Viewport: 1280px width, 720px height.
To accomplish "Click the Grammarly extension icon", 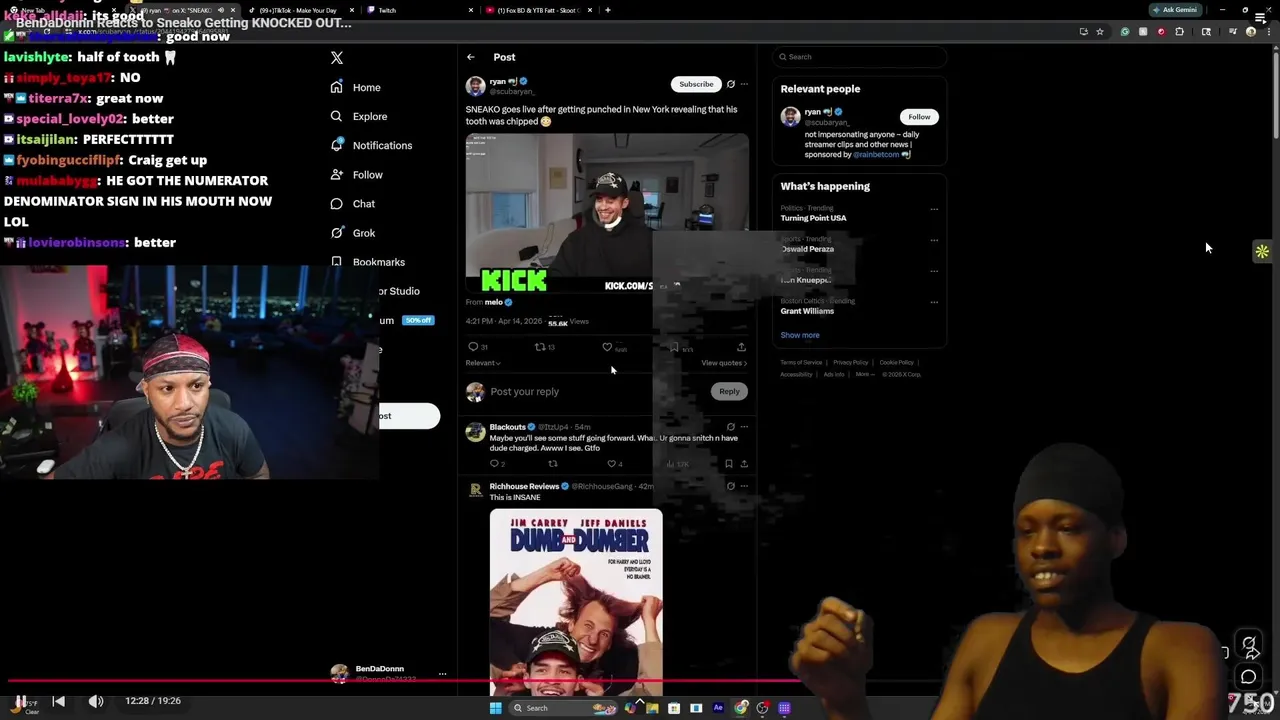I will point(1124,32).
